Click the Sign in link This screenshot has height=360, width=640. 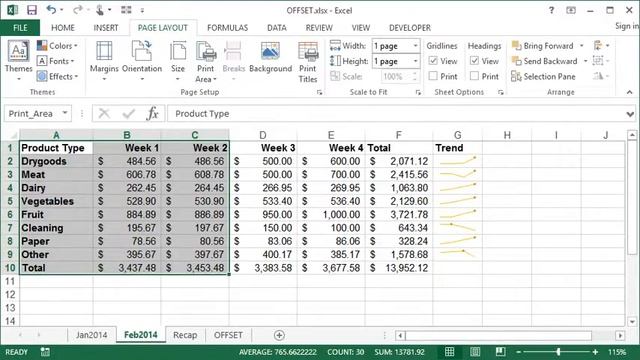627,26
